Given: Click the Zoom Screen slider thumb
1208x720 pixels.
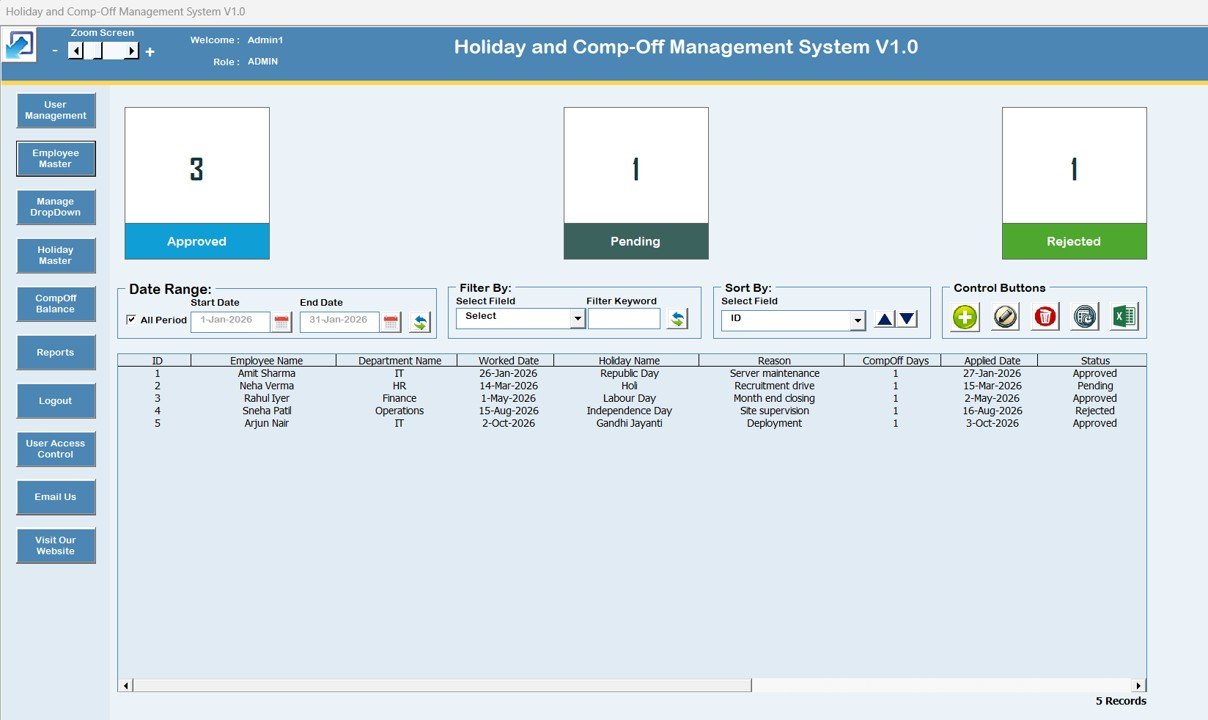Looking at the screenshot, I should pos(98,51).
